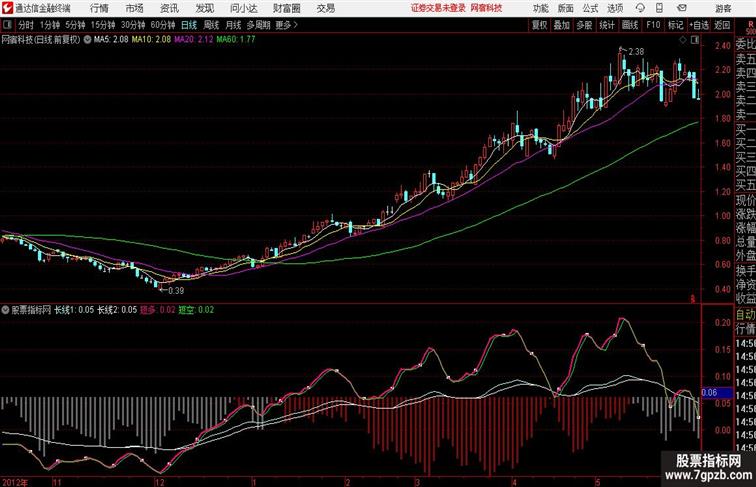Toggle the side panel icon beside the diamond
Image resolution: width=756 pixels, height=487 pixels.
pyautogui.click(x=695, y=40)
